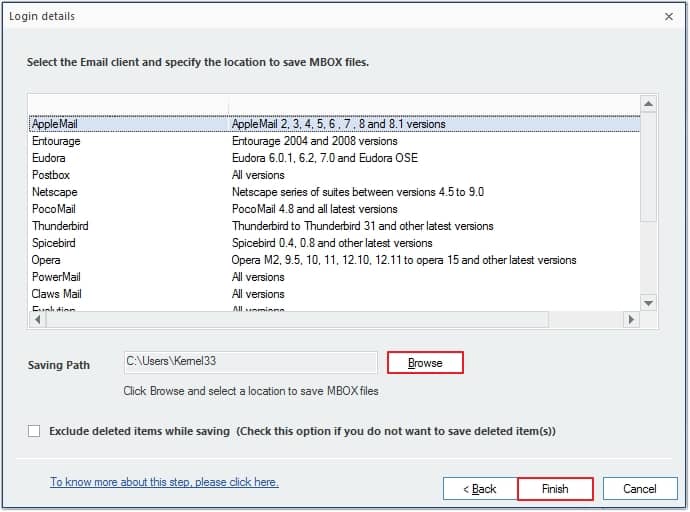This screenshot has width=690, height=512.
Task: Enable Exclude deleted items while saving checkbox
Action: (x=34, y=431)
